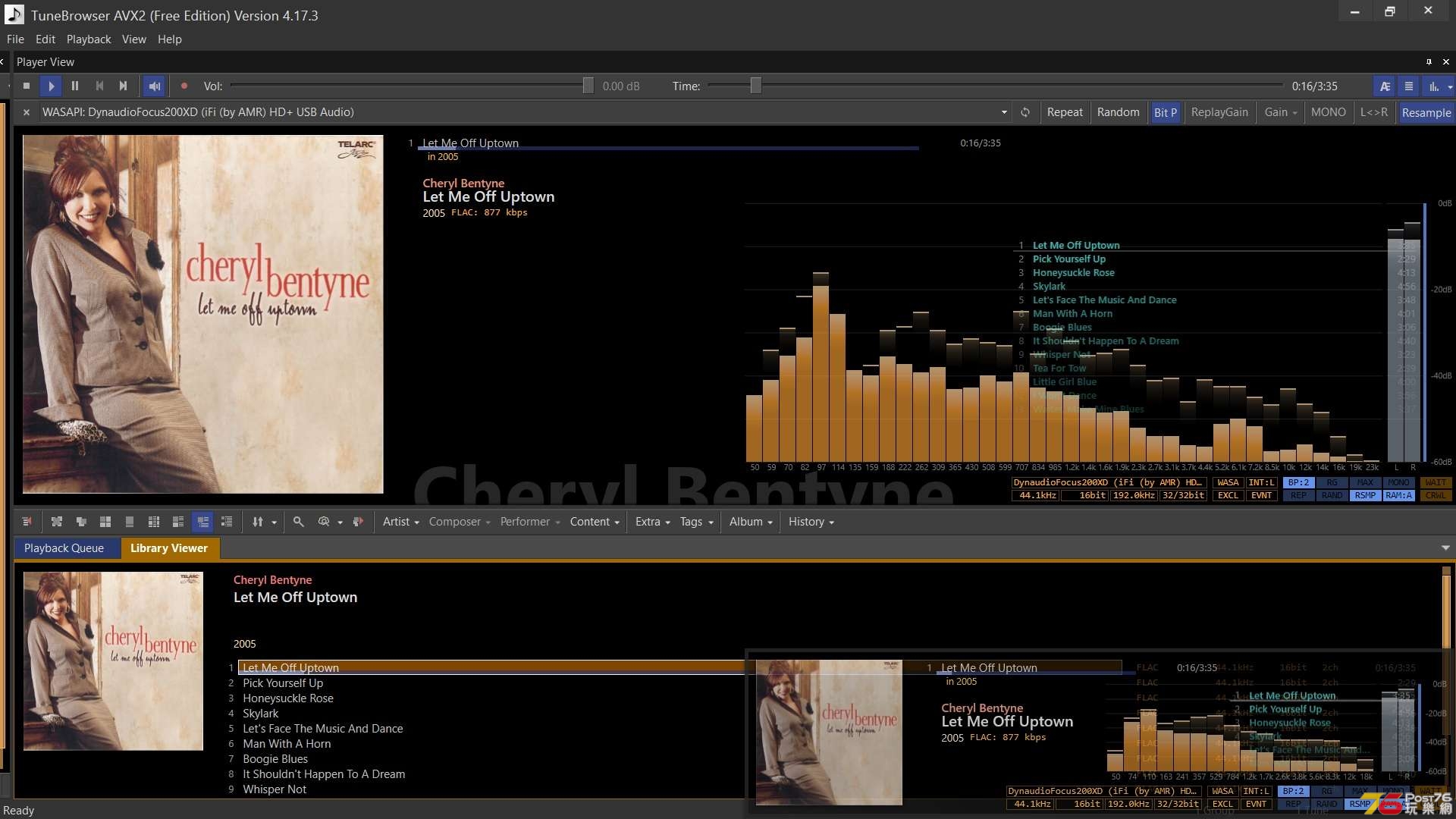Viewport: 1456px width, 819px height.
Task: Open the Edit menu
Action: tap(45, 39)
